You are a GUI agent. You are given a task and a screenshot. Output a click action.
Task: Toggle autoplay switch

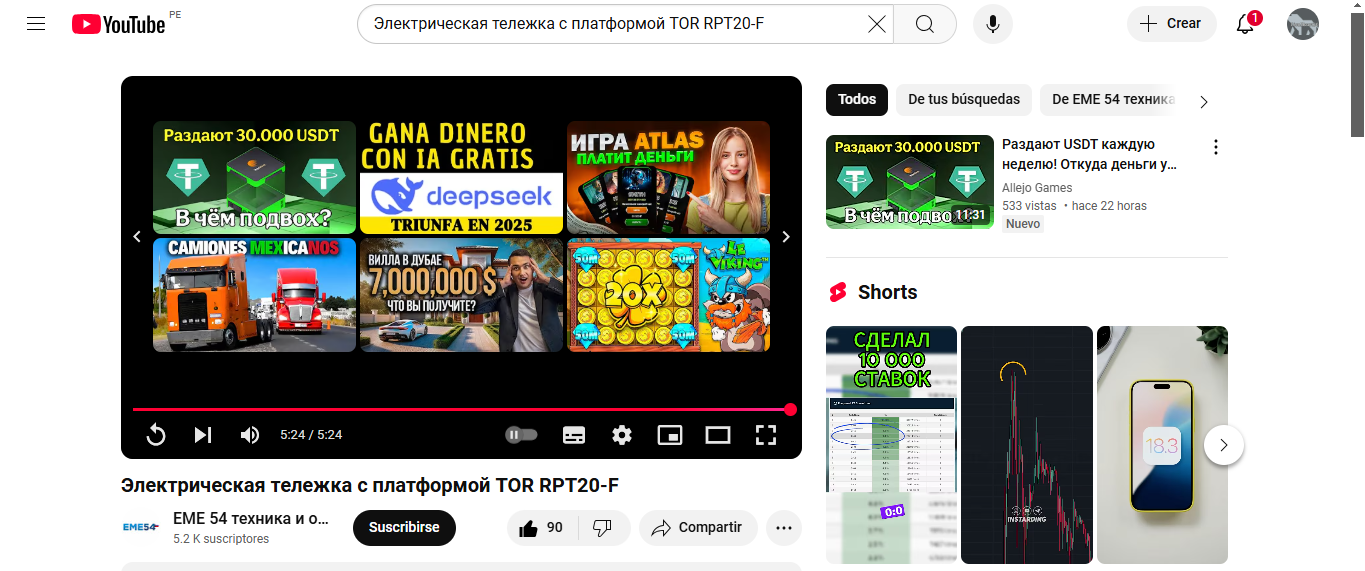click(x=521, y=434)
